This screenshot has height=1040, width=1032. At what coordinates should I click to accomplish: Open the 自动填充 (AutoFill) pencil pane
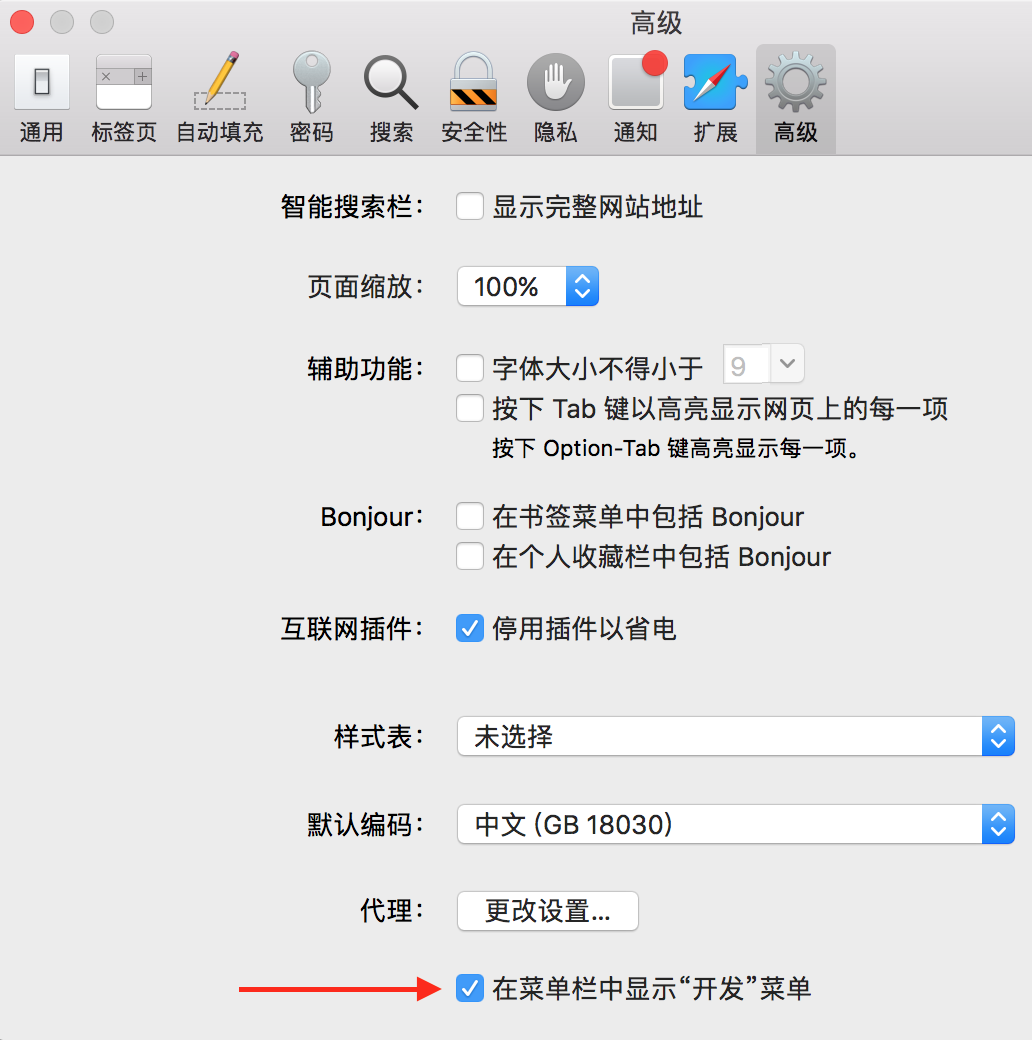pyautogui.click(x=220, y=99)
